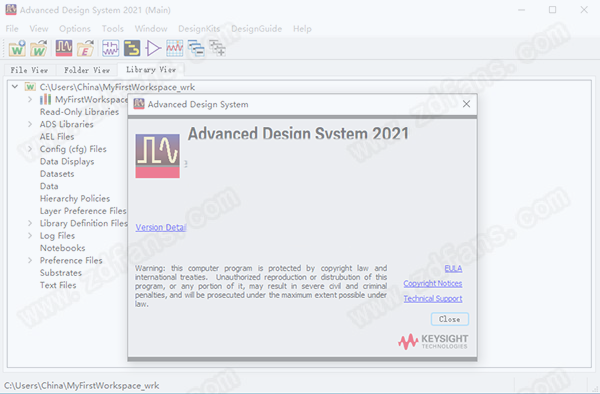Expand the MyFirstWorkspace library node

(x=30, y=99)
